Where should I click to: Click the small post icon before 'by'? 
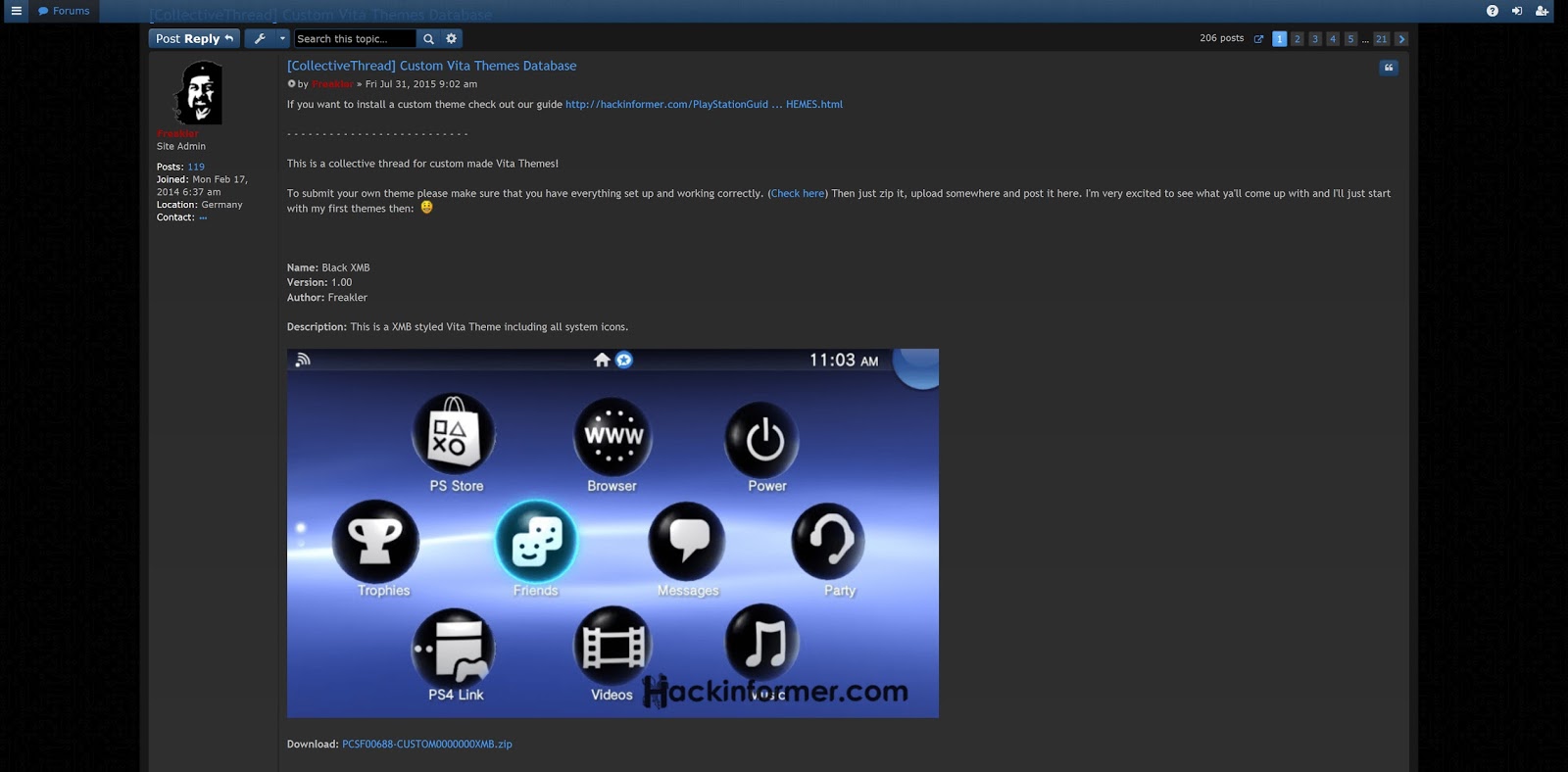(x=291, y=83)
